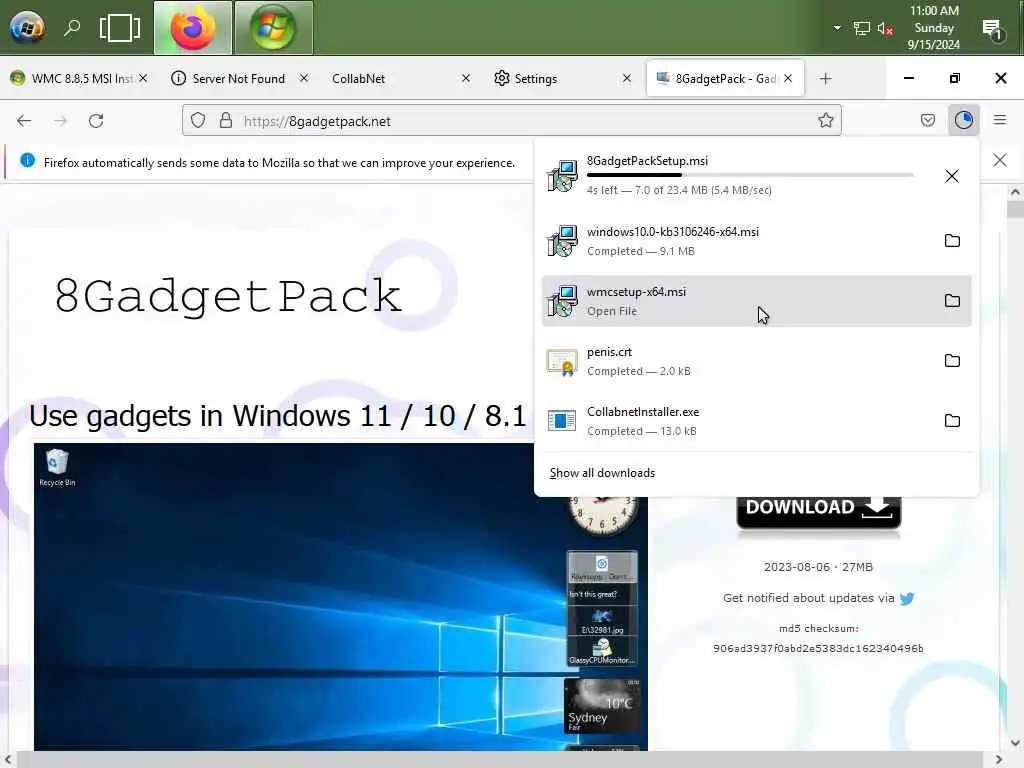Open the clock showing 11:00 AM Sunday
1024x768 pixels.
click(934, 27)
